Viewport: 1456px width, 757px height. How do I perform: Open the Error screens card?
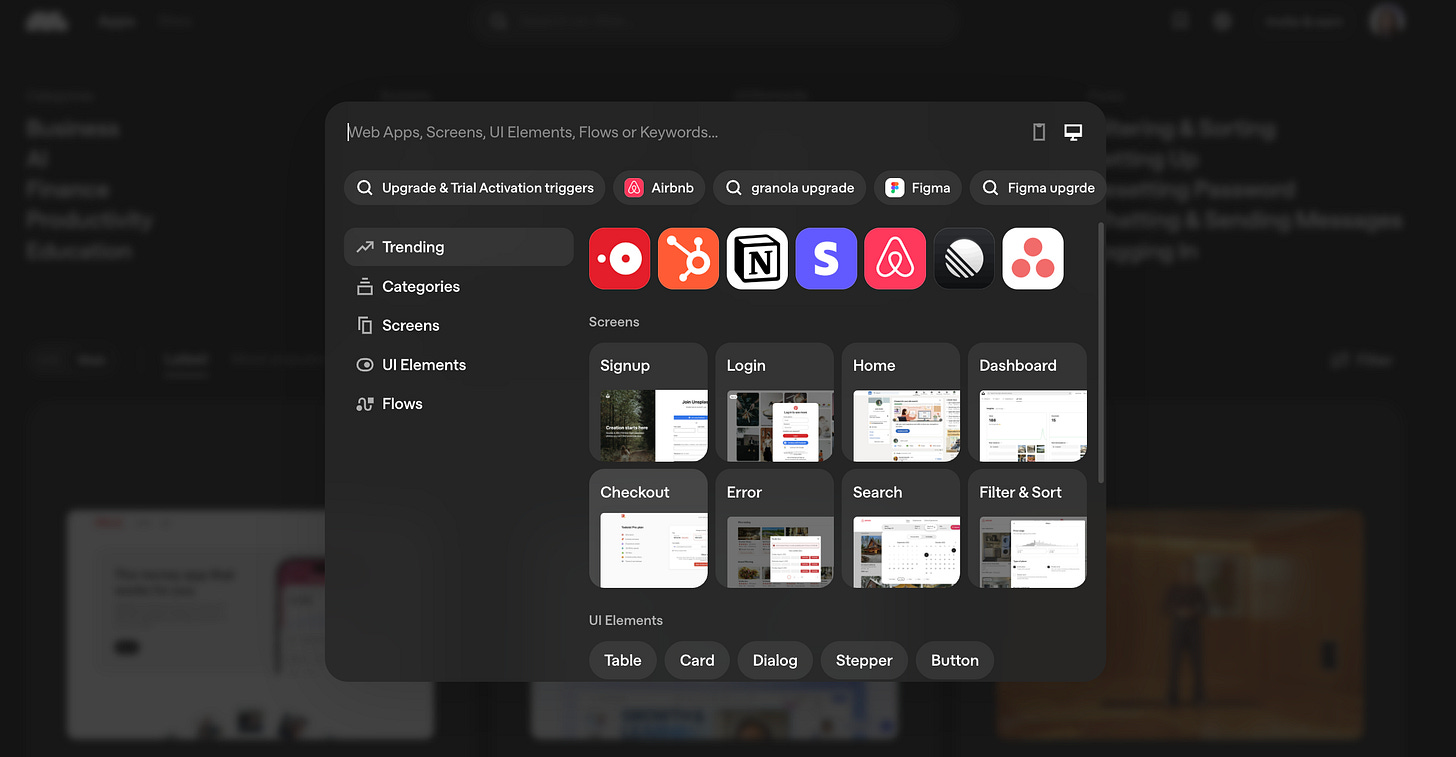[x=775, y=529]
